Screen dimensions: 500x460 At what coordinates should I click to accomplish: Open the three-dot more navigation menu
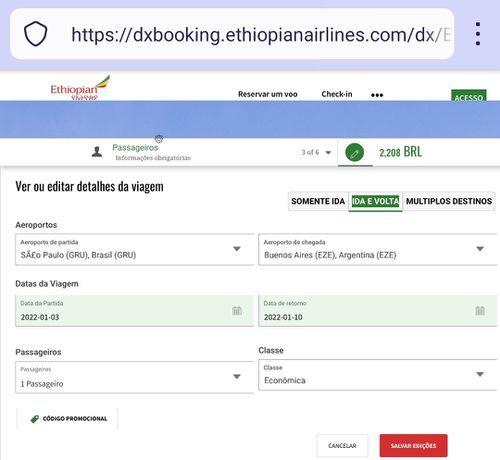[377, 95]
